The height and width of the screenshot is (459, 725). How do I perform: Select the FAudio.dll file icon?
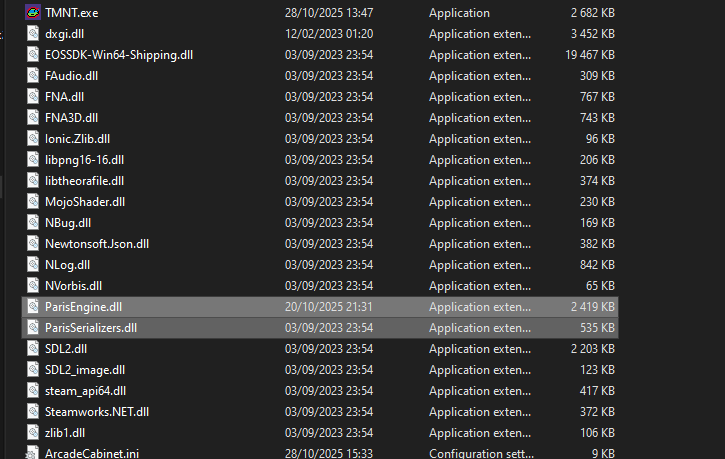(x=33, y=76)
